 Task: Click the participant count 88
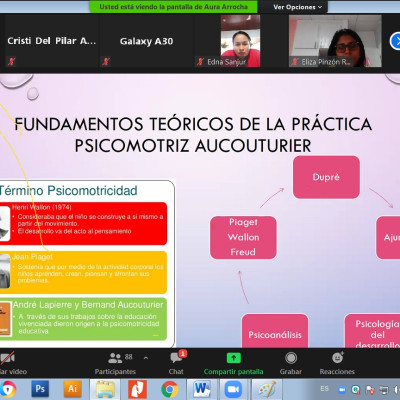tap(129, 357)
